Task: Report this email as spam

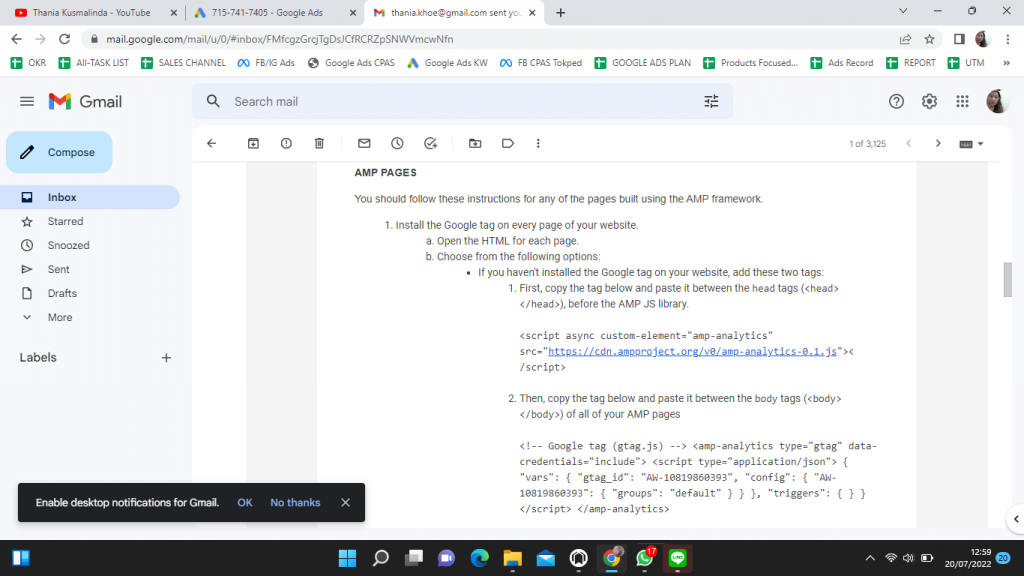Action: 286,143
